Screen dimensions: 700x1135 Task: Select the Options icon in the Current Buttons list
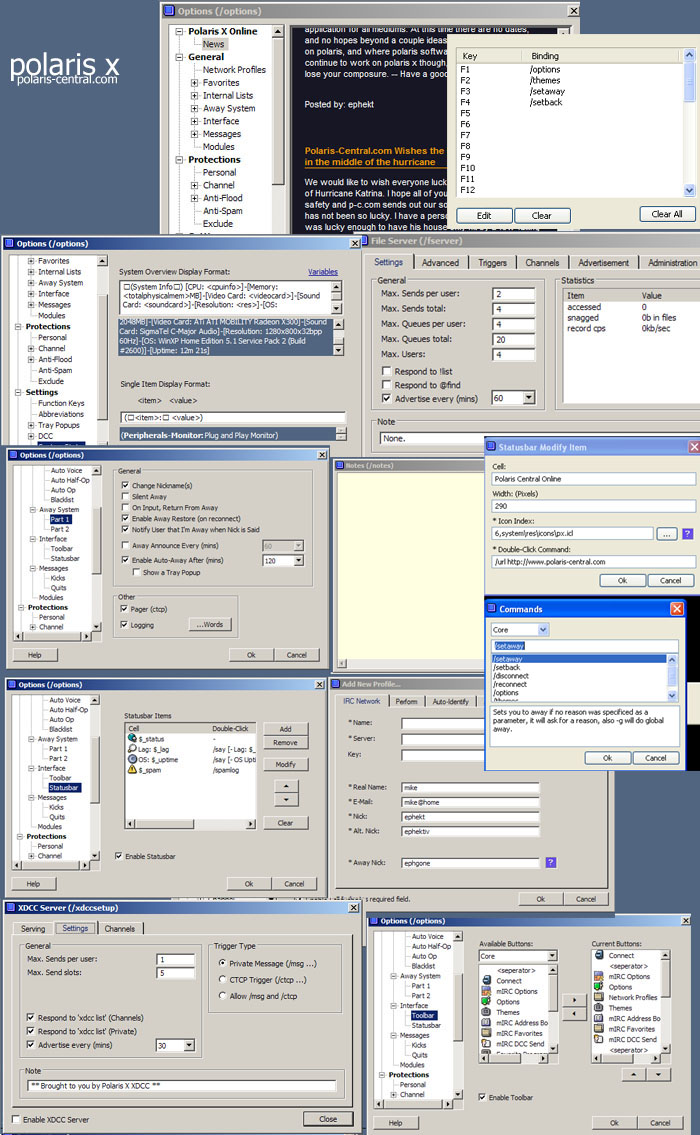(599, 987)
